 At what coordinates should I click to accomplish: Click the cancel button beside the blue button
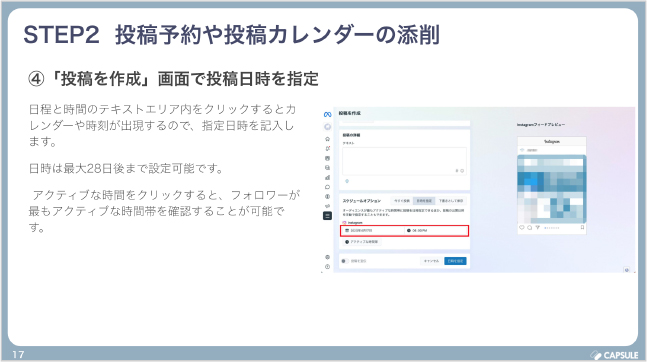click(431, 261)
